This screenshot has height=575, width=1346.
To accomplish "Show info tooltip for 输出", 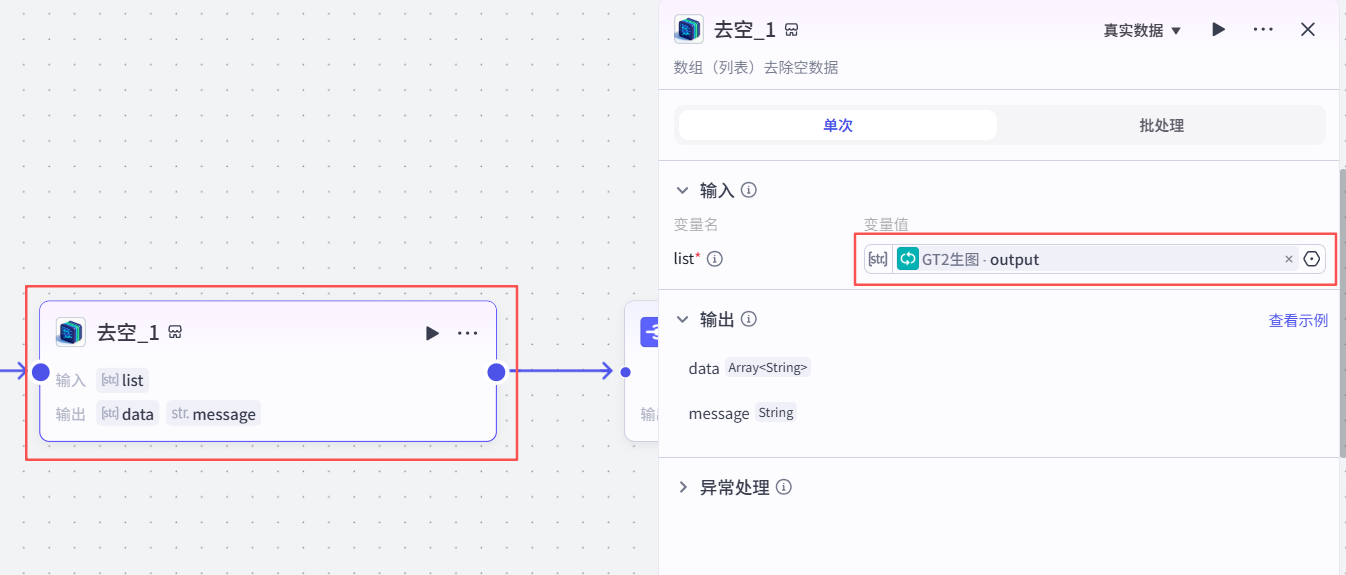I will (x=748, y=320).
